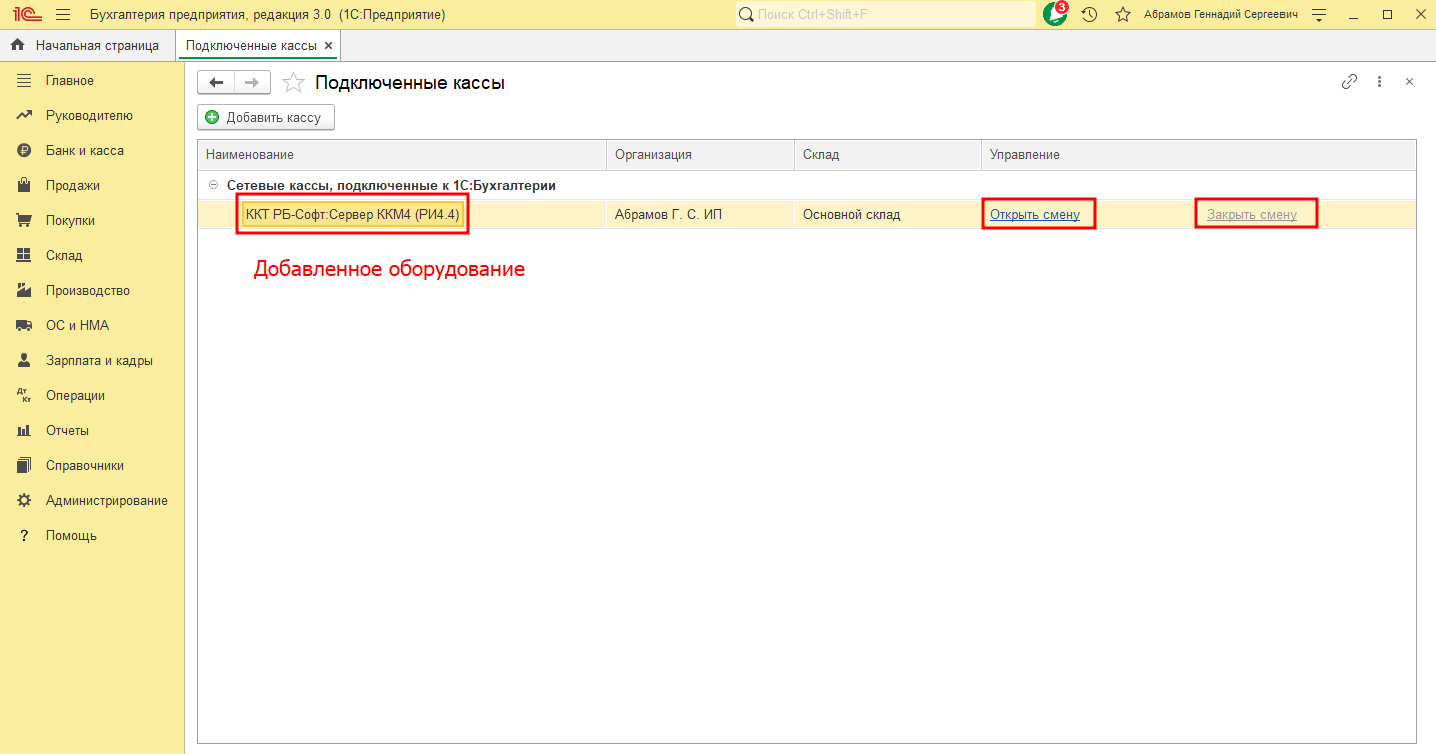The width and height of the screenshot is (1436, 754).
Task: Click Склад column header
Action: (888, 155)
